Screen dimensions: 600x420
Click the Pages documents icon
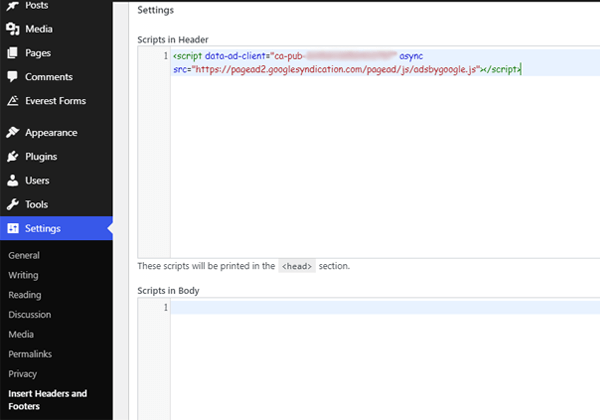tap(13, 53)
